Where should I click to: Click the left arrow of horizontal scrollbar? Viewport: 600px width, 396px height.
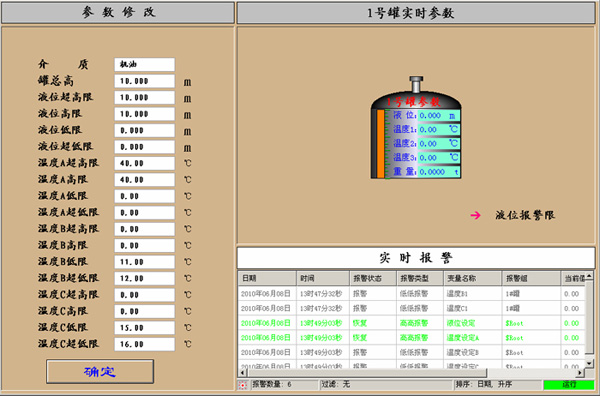pos(242,372)
